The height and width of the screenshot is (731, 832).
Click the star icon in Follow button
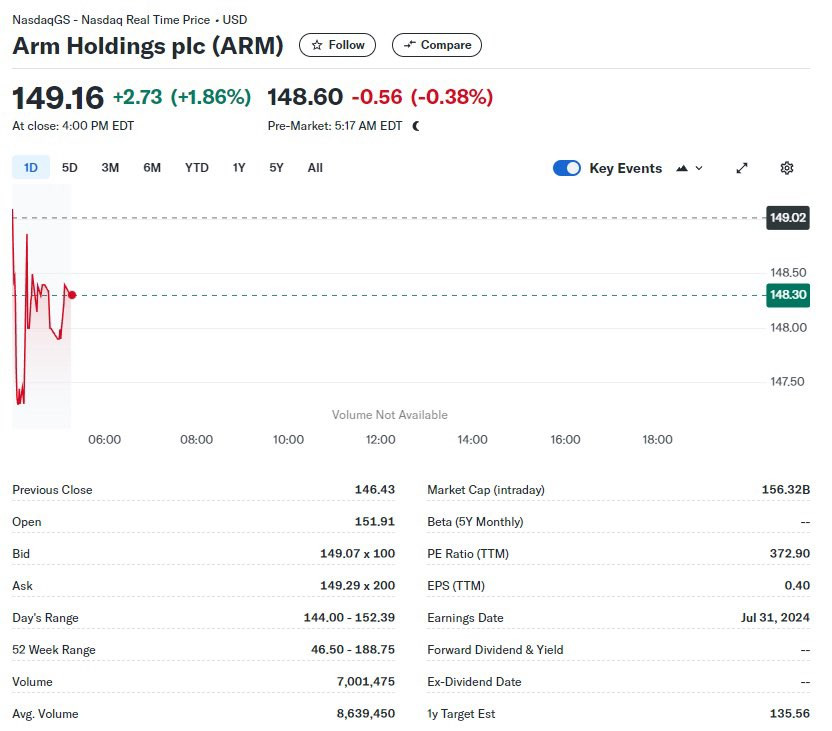317,45
